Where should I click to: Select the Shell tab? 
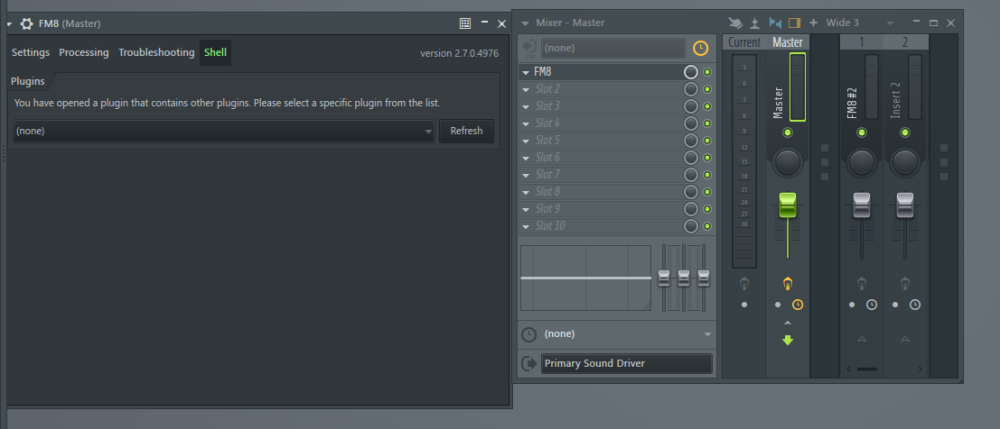tap(216, 52)
